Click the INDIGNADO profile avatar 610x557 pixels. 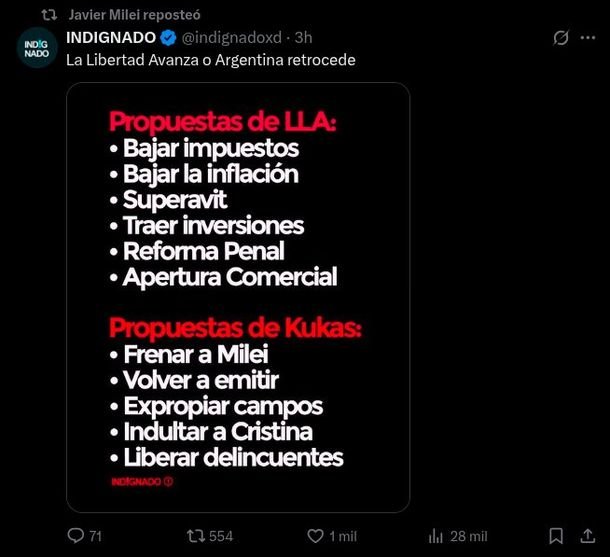pos(37,48)
